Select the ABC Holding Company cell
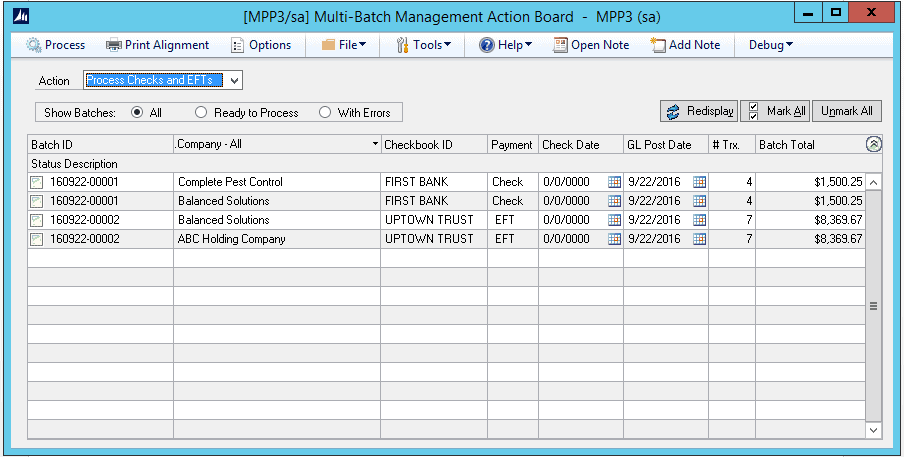The height and width of the screenshot is (457, 904). pos(277,239)
